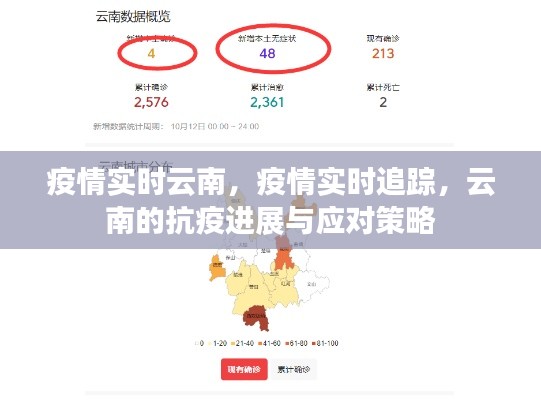Viewport: 541px width, 400px height.
Task: Click the asymptomatic count 48
Action: pos(267,53)
